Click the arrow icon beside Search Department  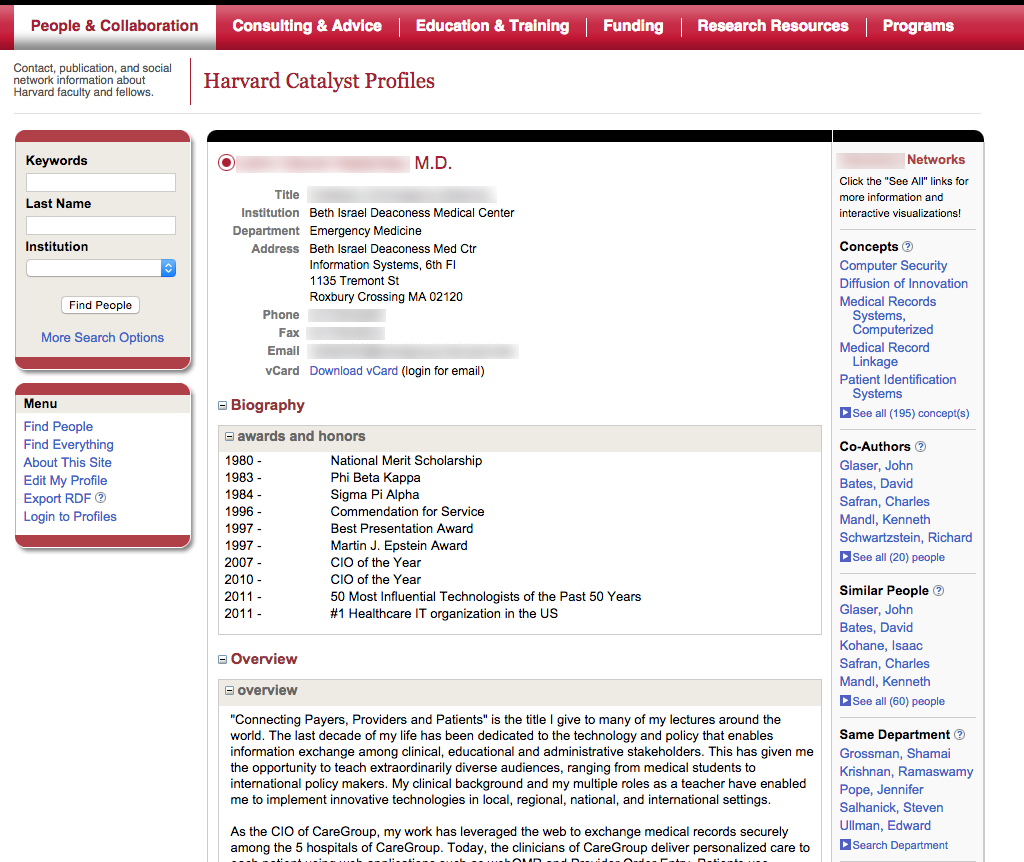(845, 845)
